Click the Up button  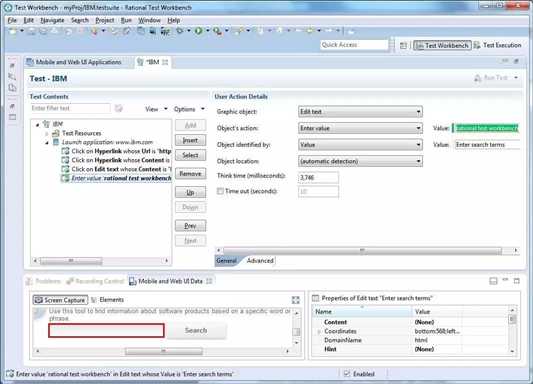click(x=190, y=192)
